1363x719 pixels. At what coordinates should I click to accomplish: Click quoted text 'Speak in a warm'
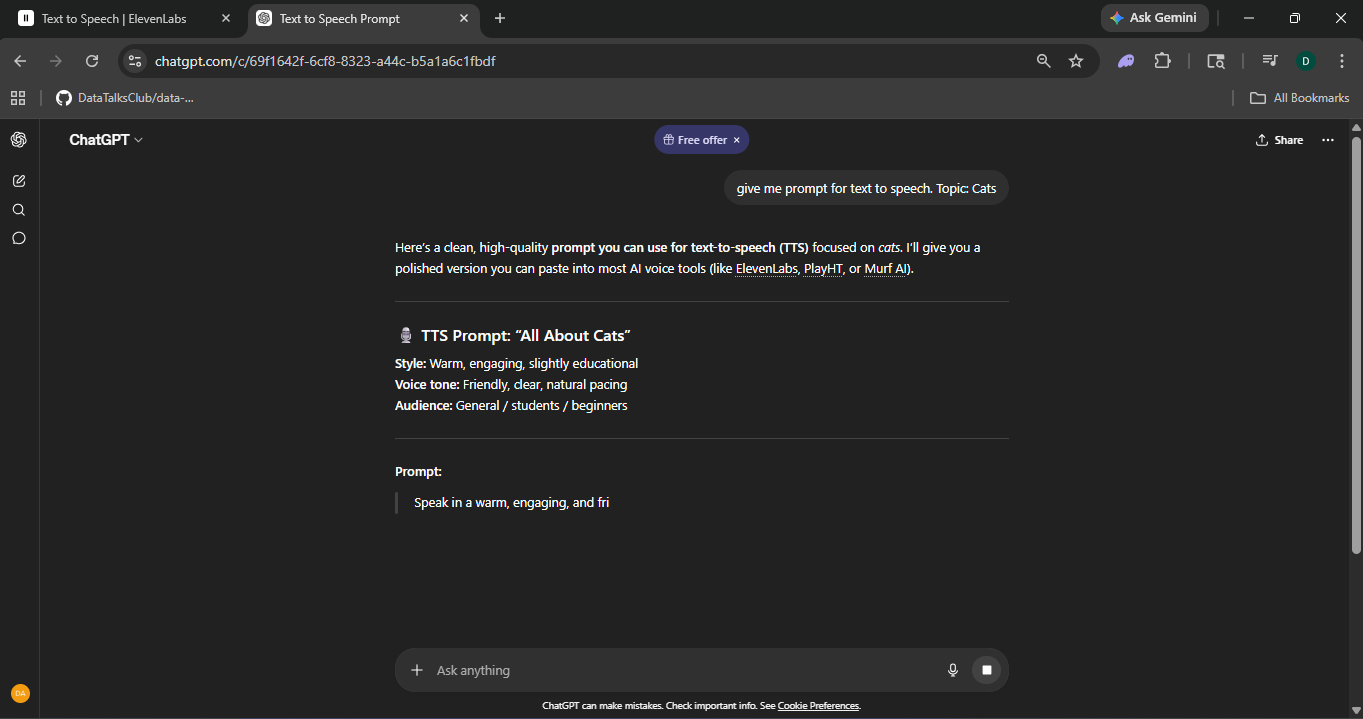point(511,503)
